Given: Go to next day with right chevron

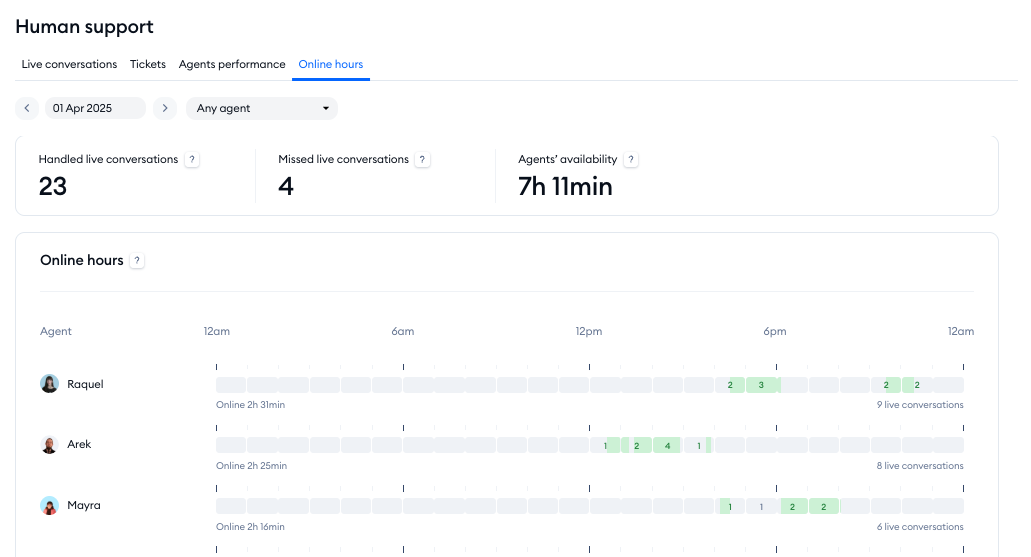Looking at the screenshot, I should (165, 108).
